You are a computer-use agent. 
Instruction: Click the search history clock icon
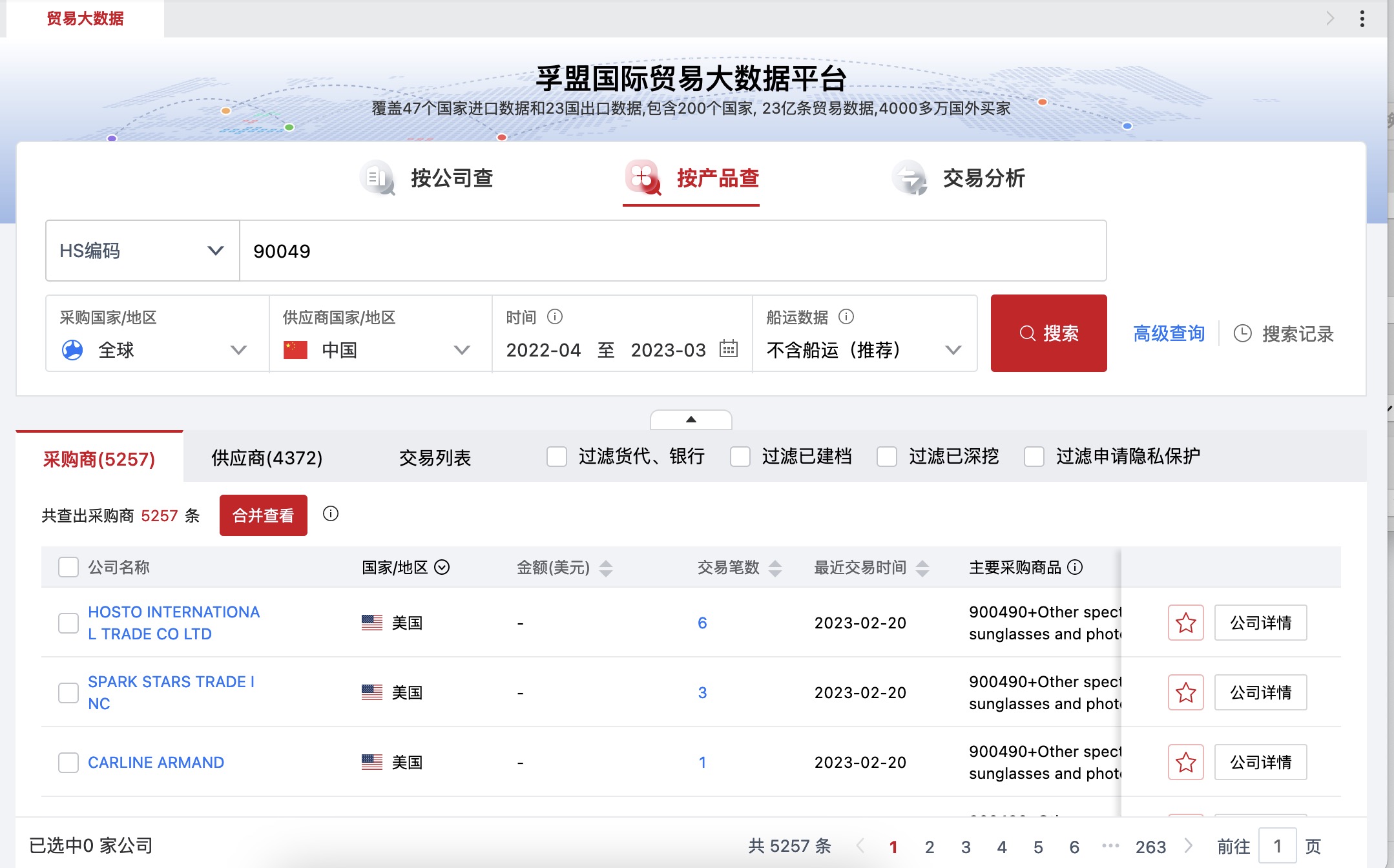(1242, 334)
